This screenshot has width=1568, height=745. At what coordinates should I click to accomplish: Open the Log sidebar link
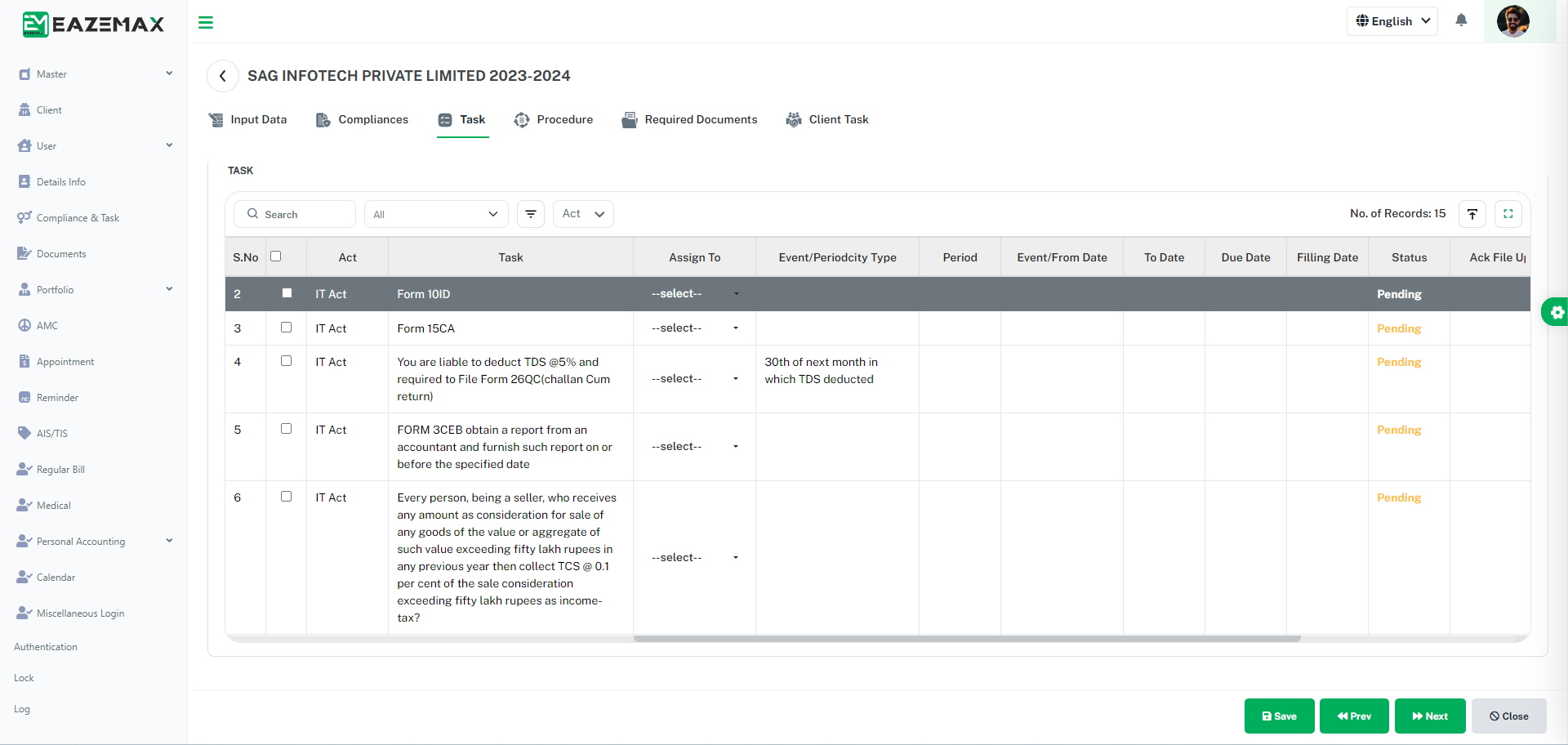pyautogui.click(x=22, y=709)
